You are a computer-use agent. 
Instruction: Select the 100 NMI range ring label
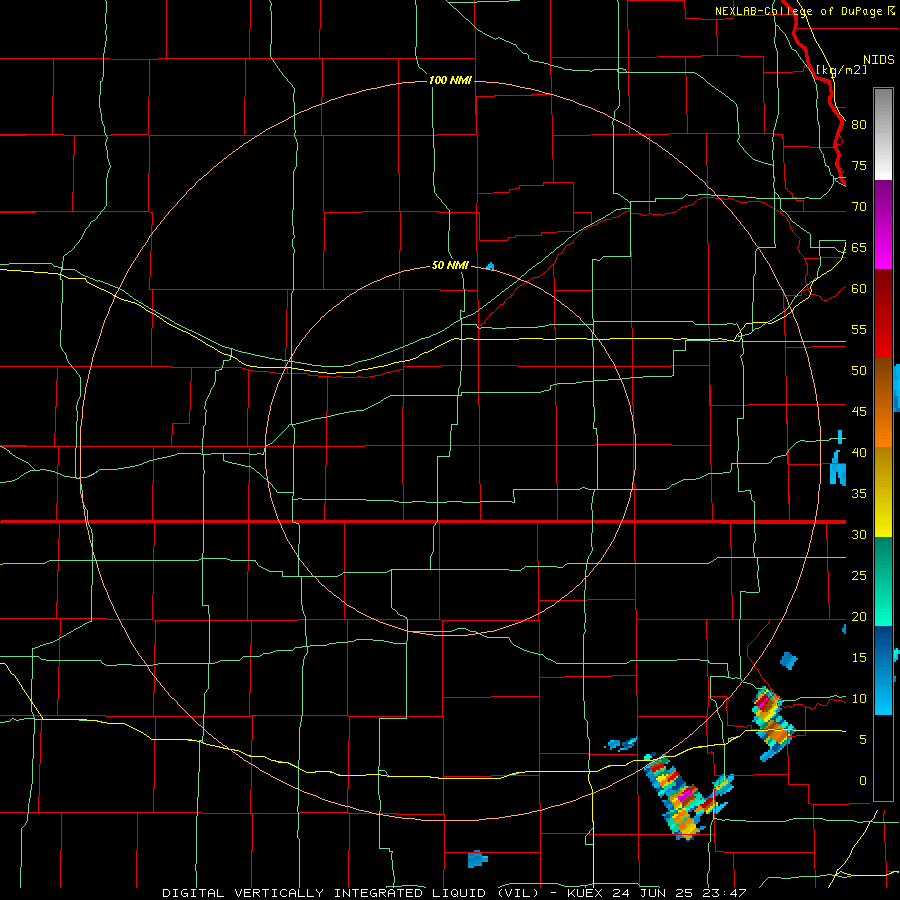(450, 80)
